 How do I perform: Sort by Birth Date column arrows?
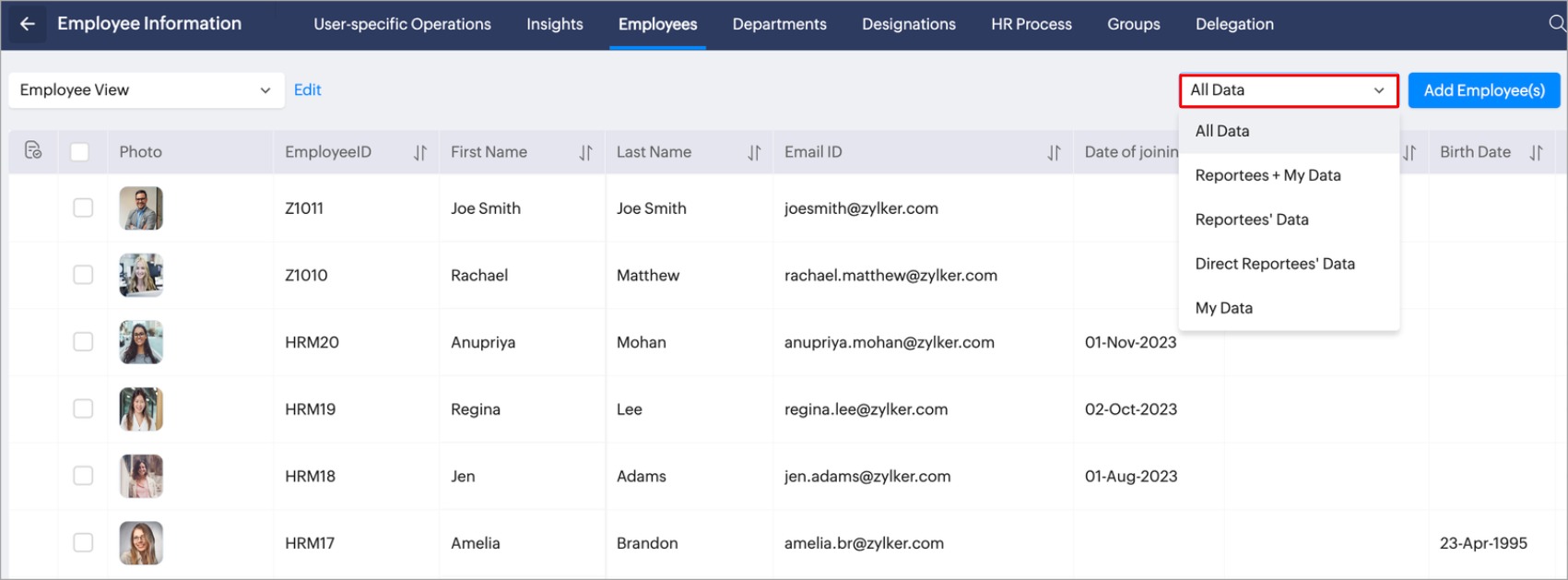[x=1536, y=153]
